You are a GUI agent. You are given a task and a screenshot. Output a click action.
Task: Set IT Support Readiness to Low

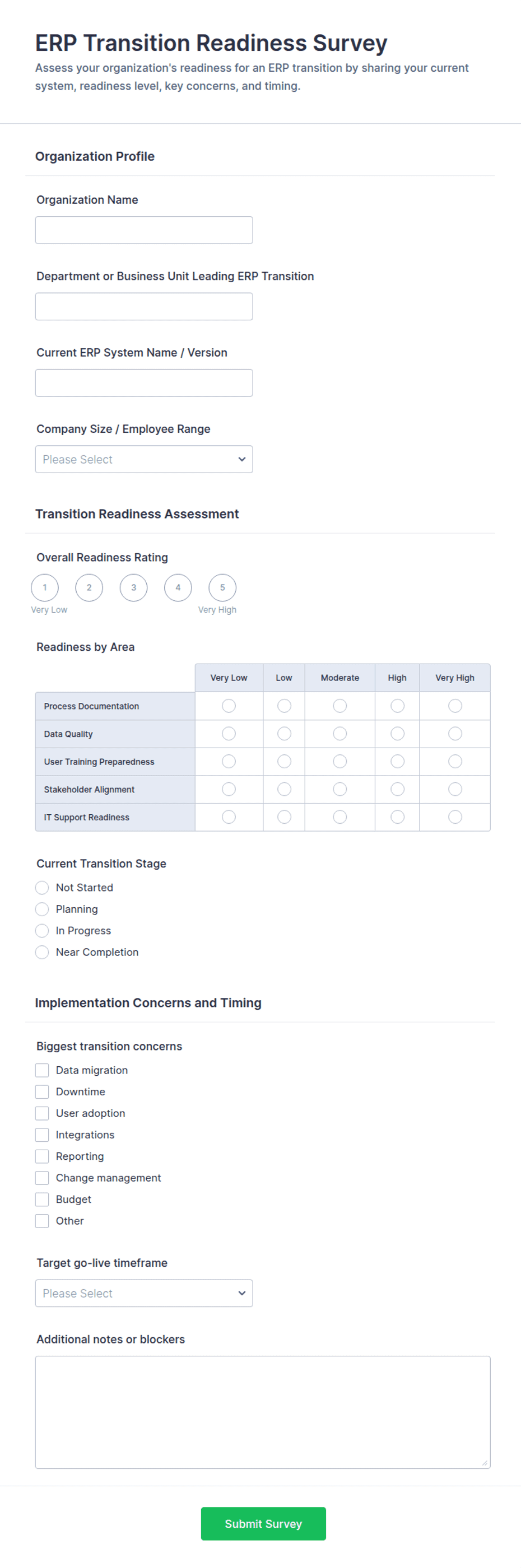pyautogui.click(x=284, y=817)
